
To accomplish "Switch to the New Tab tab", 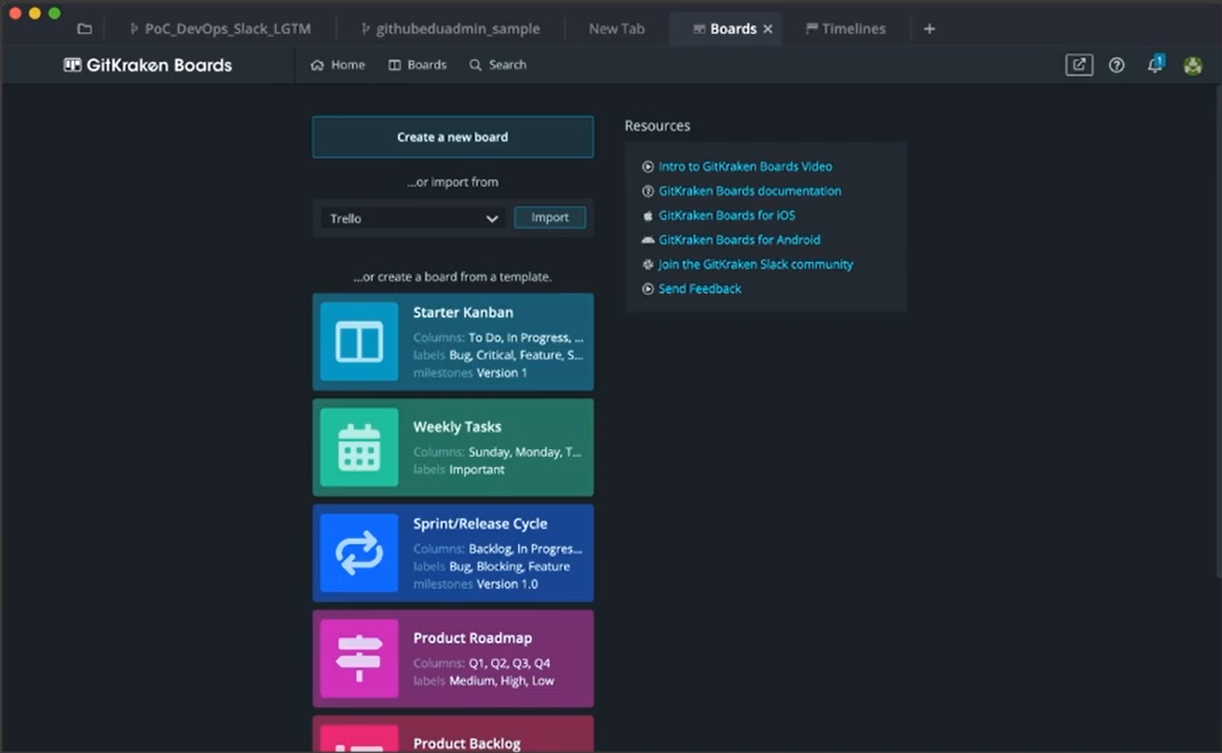I will [x=617, y=29].
